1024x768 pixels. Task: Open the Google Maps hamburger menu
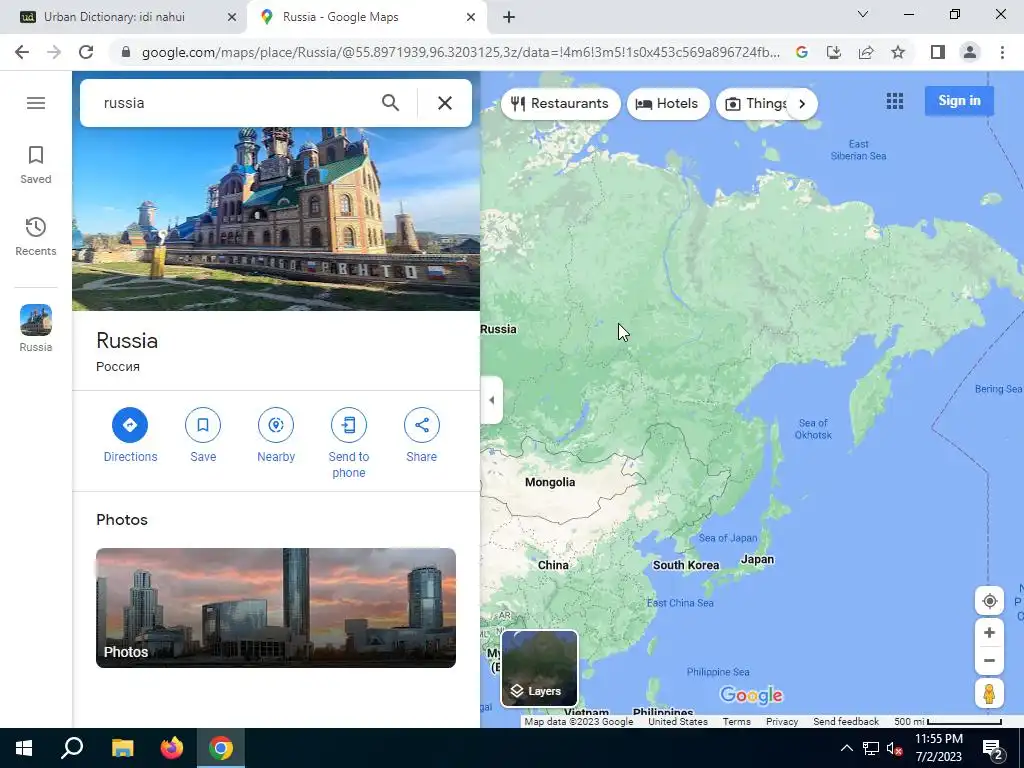[36, 103]
